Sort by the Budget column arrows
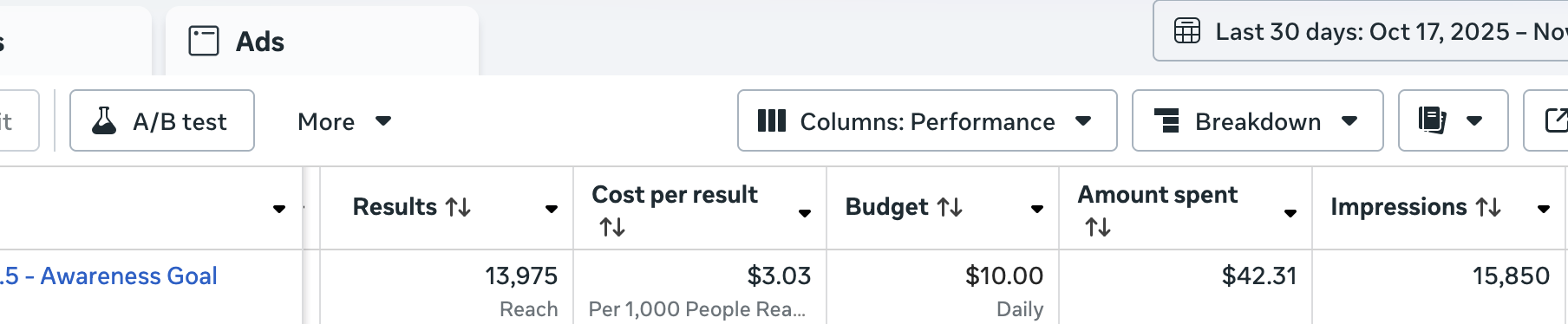The width and height of the screenshot is (1568, 324). coord(950,207)
